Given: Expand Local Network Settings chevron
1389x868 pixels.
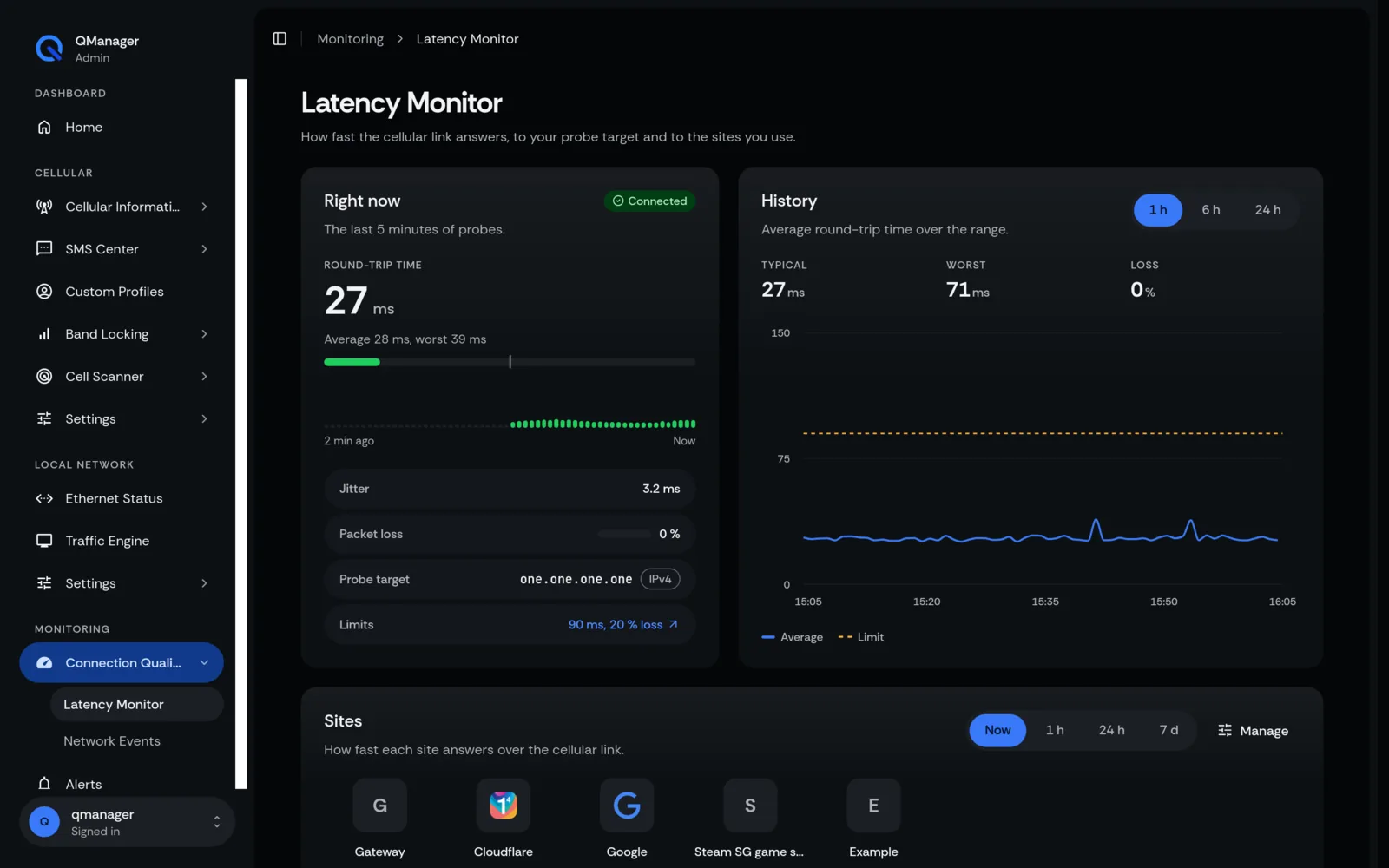Looking at the screenshot, I should [x=205, y=583].
